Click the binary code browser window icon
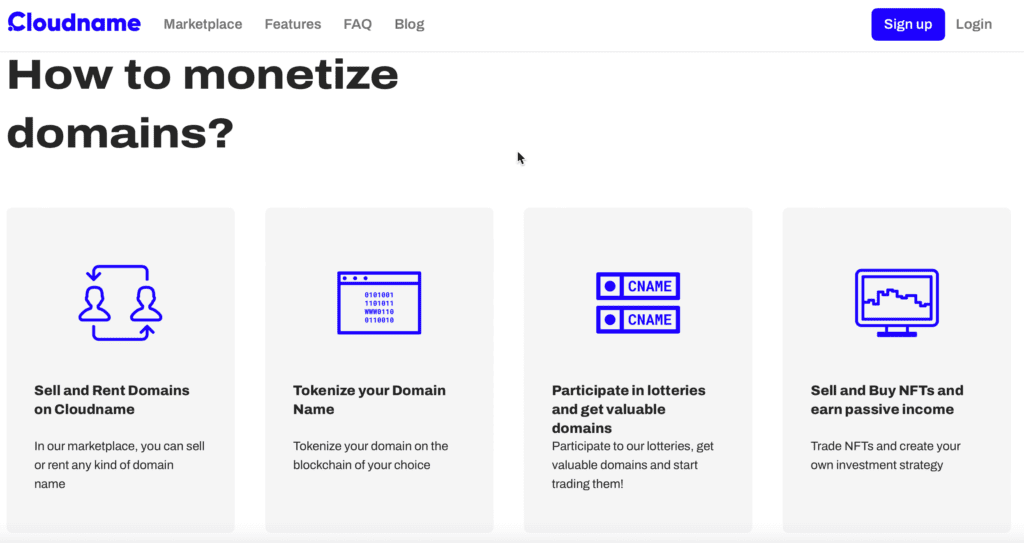 (379, 303)
